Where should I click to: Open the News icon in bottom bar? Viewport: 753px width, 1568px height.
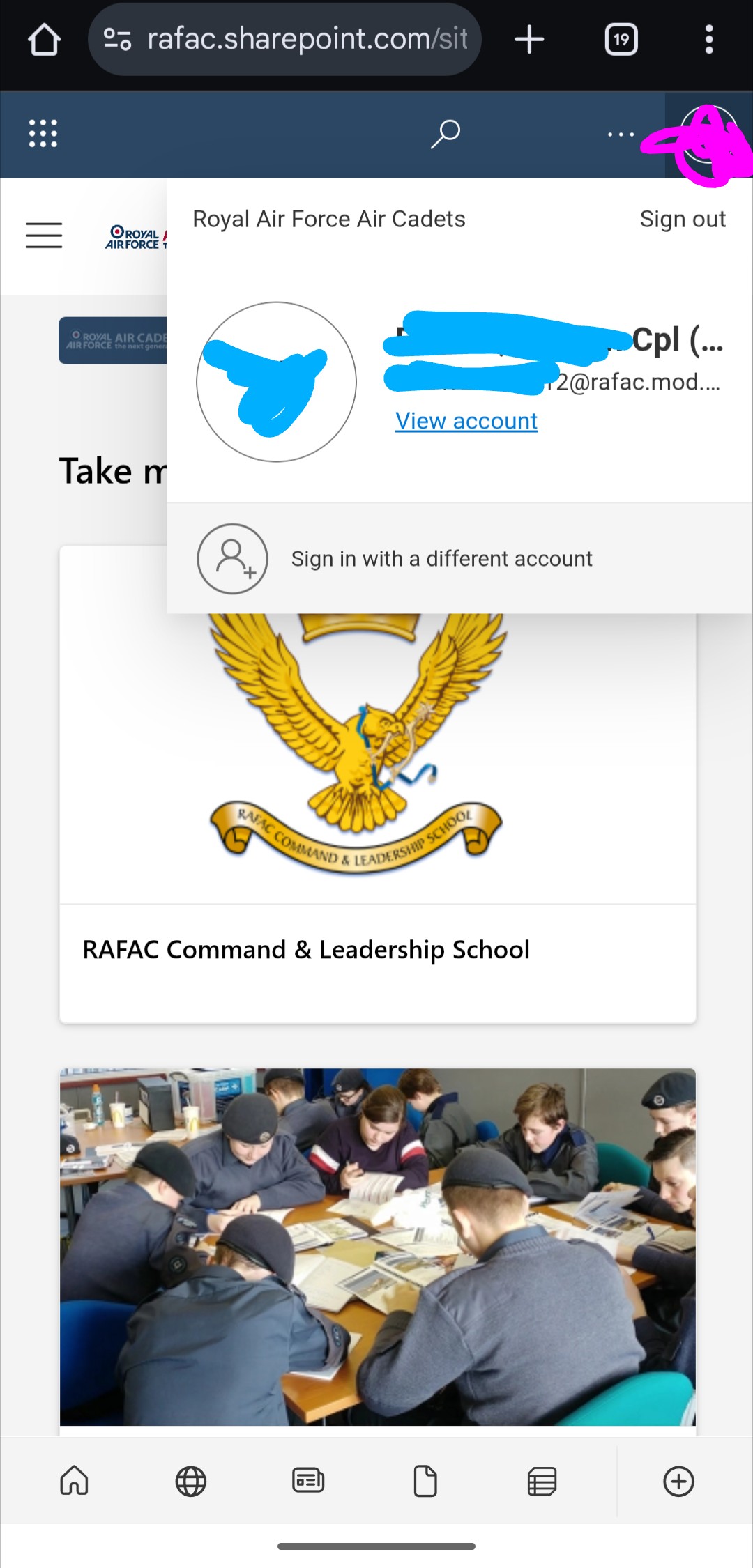pyautogui.click(x=308, y=1481)
